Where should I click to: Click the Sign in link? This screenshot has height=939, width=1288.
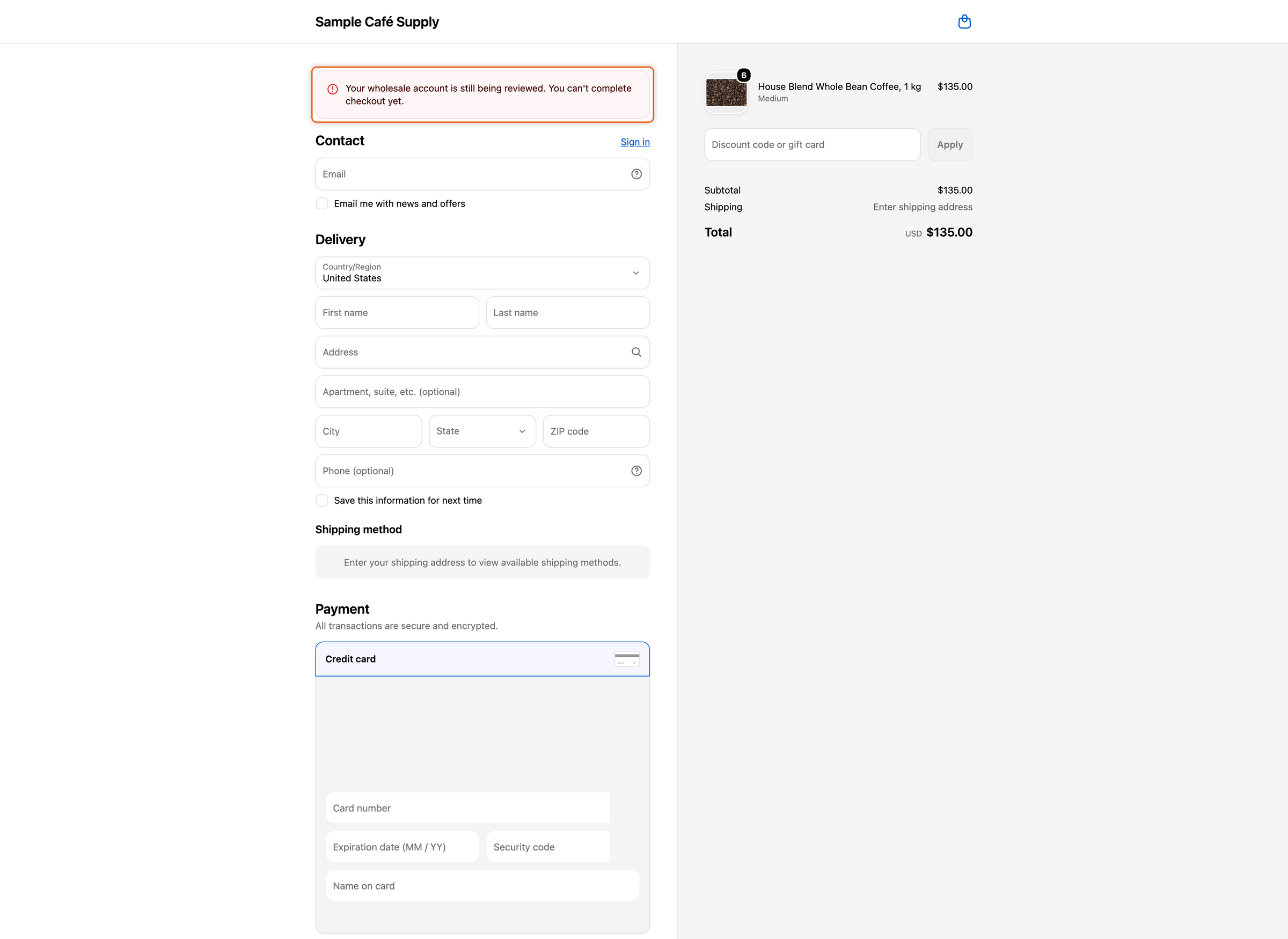click(x=635, y=142)
